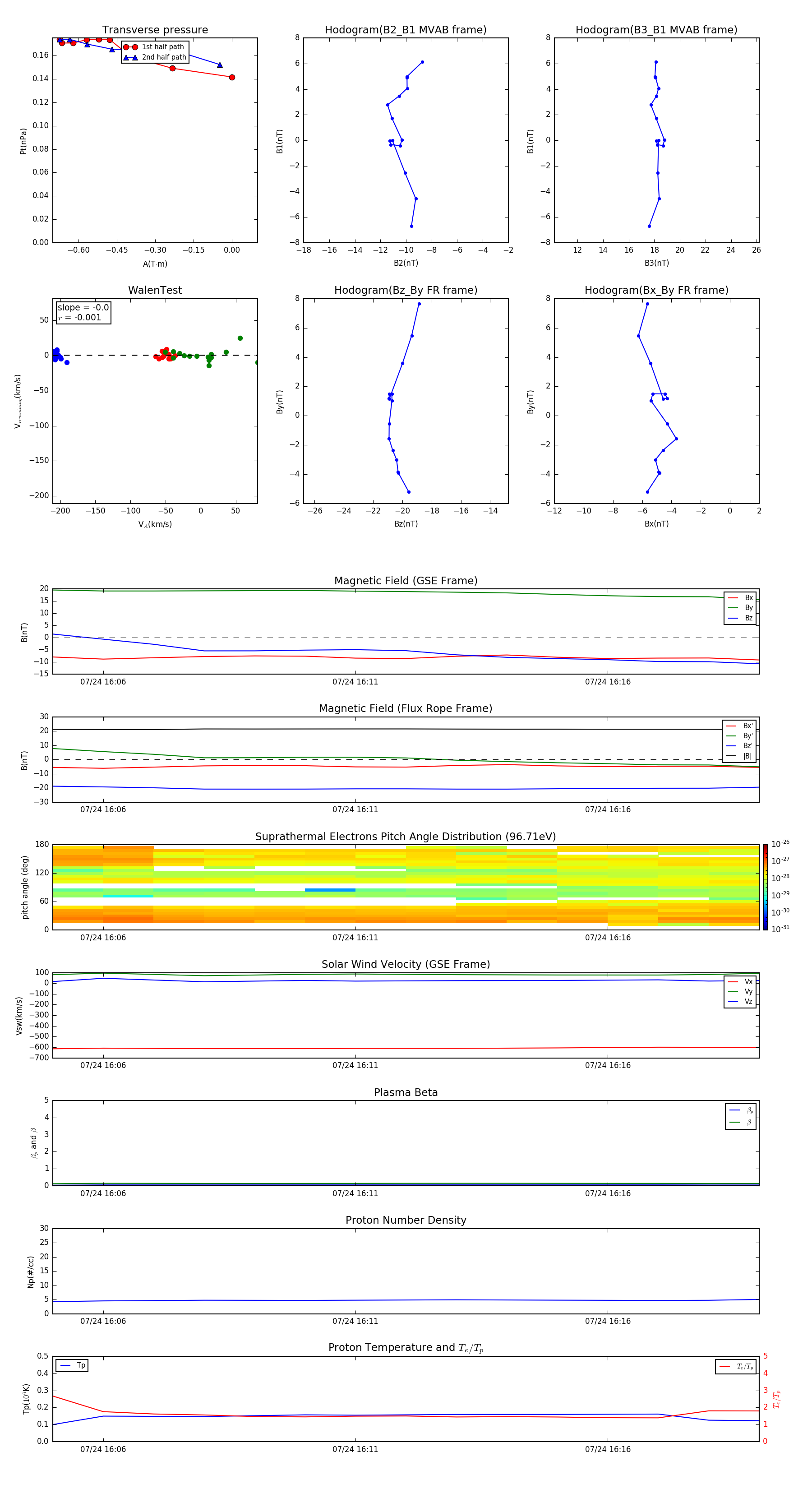Click the black |B| line in flux rope plot
The image size is (812, 1489).
click(x=405, y=729)
